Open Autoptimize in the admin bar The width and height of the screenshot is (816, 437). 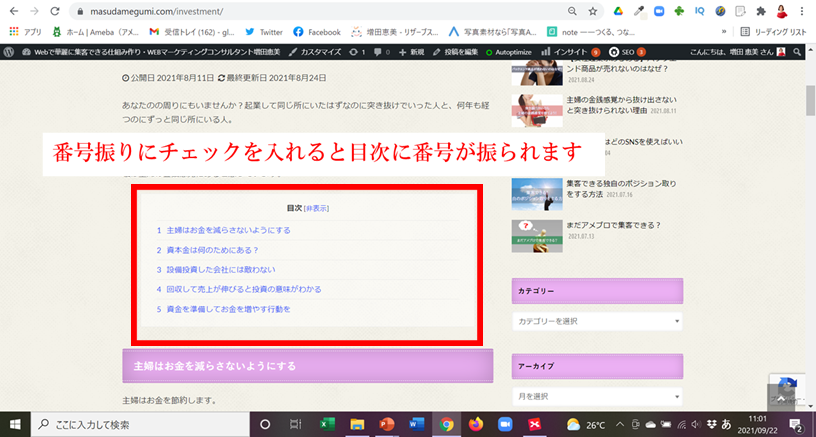508,52
